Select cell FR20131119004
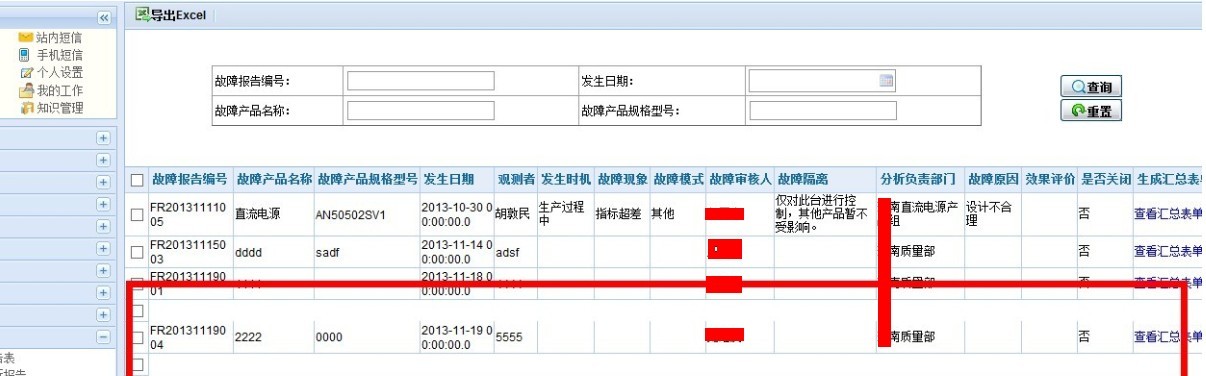Screen dimensions: 1206x376 tap(189, 337)
